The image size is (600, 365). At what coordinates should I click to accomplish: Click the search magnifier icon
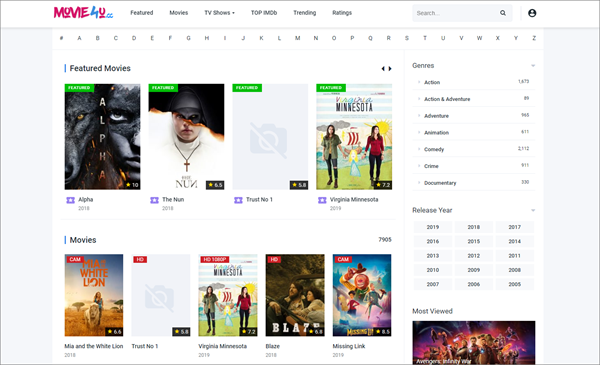(503, 13)
